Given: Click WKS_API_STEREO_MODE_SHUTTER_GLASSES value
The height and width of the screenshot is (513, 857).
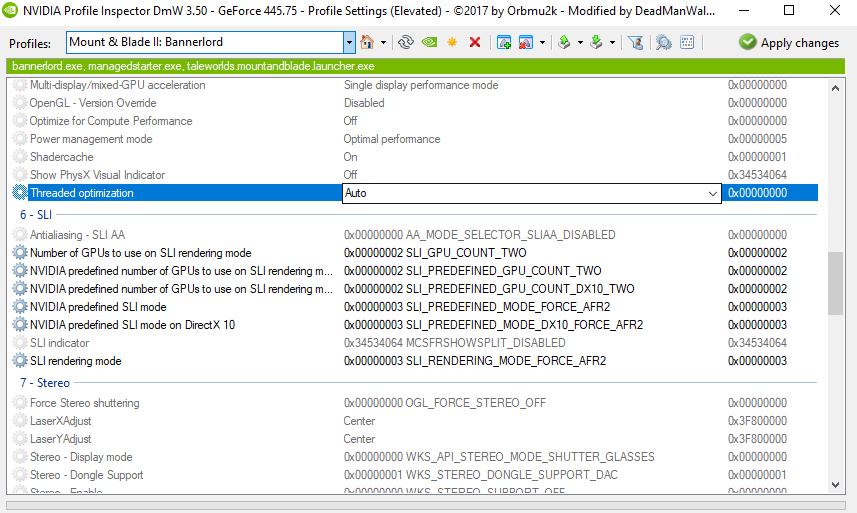Looking at the screenshot, I should [499, 457].
